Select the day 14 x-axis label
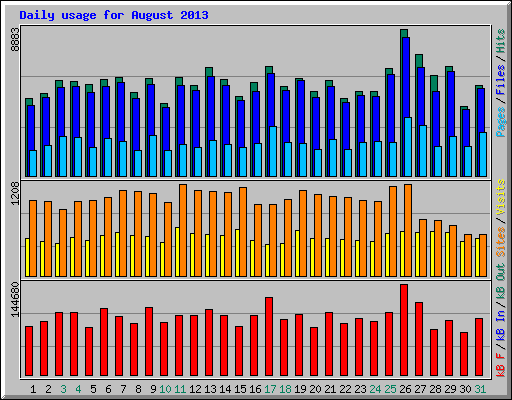512x400 pixels. pyautogui.click(x=225, y=389)
